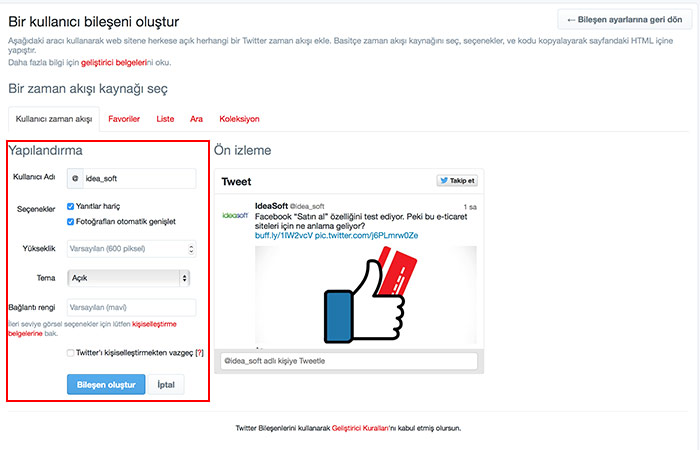The height and width of the screenshot is (450, 700).
Task: Focus the Kullanıcı Adı username field
Action: pos(139,179)
